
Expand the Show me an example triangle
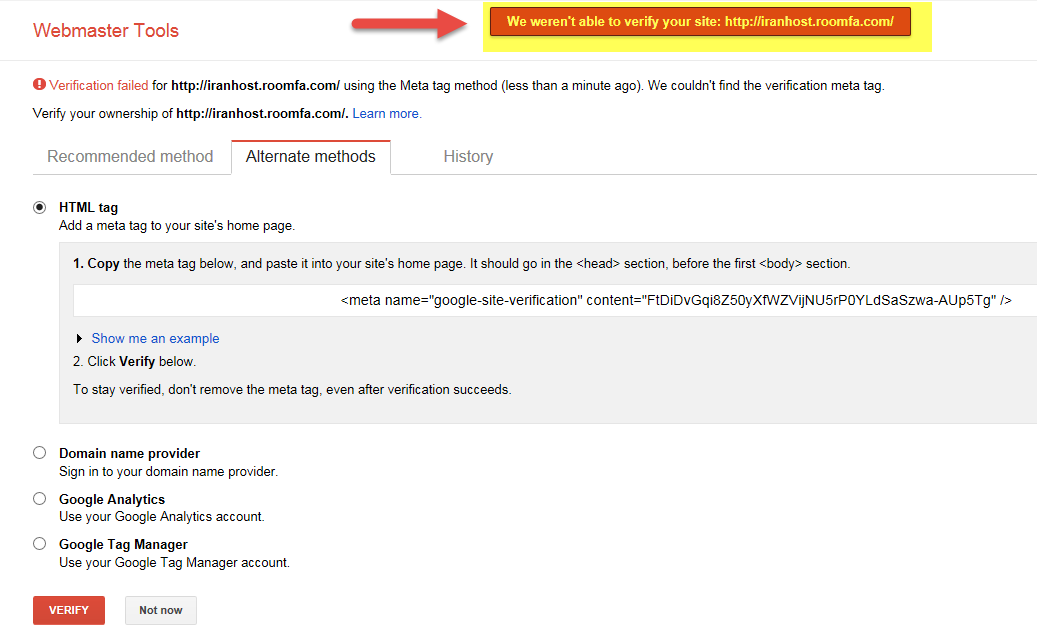pyautogui.click(x=80, y=339)
